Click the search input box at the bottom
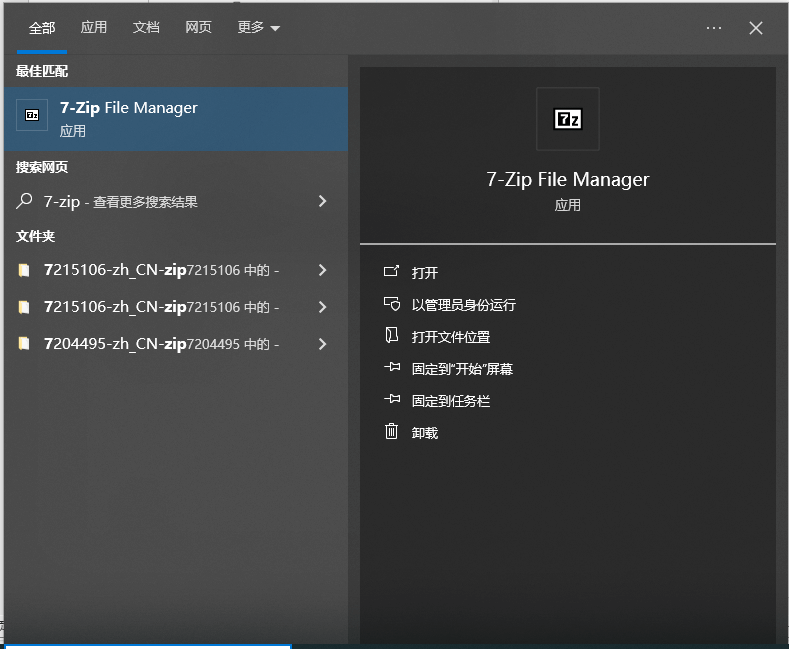The width and height of the screenshot is (789, 649). (148, 646)
